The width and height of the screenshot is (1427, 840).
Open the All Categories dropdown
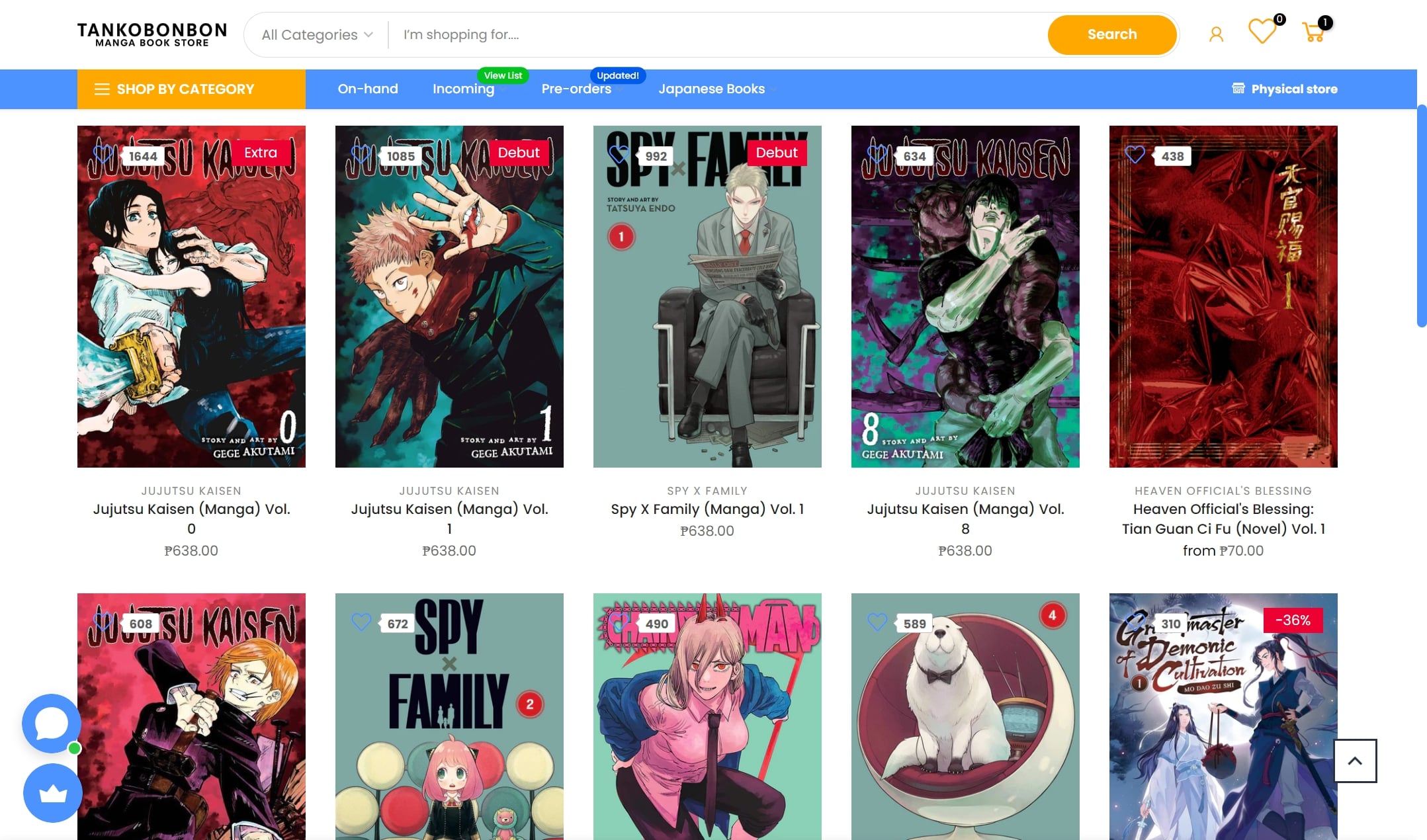tap(317, 34)
